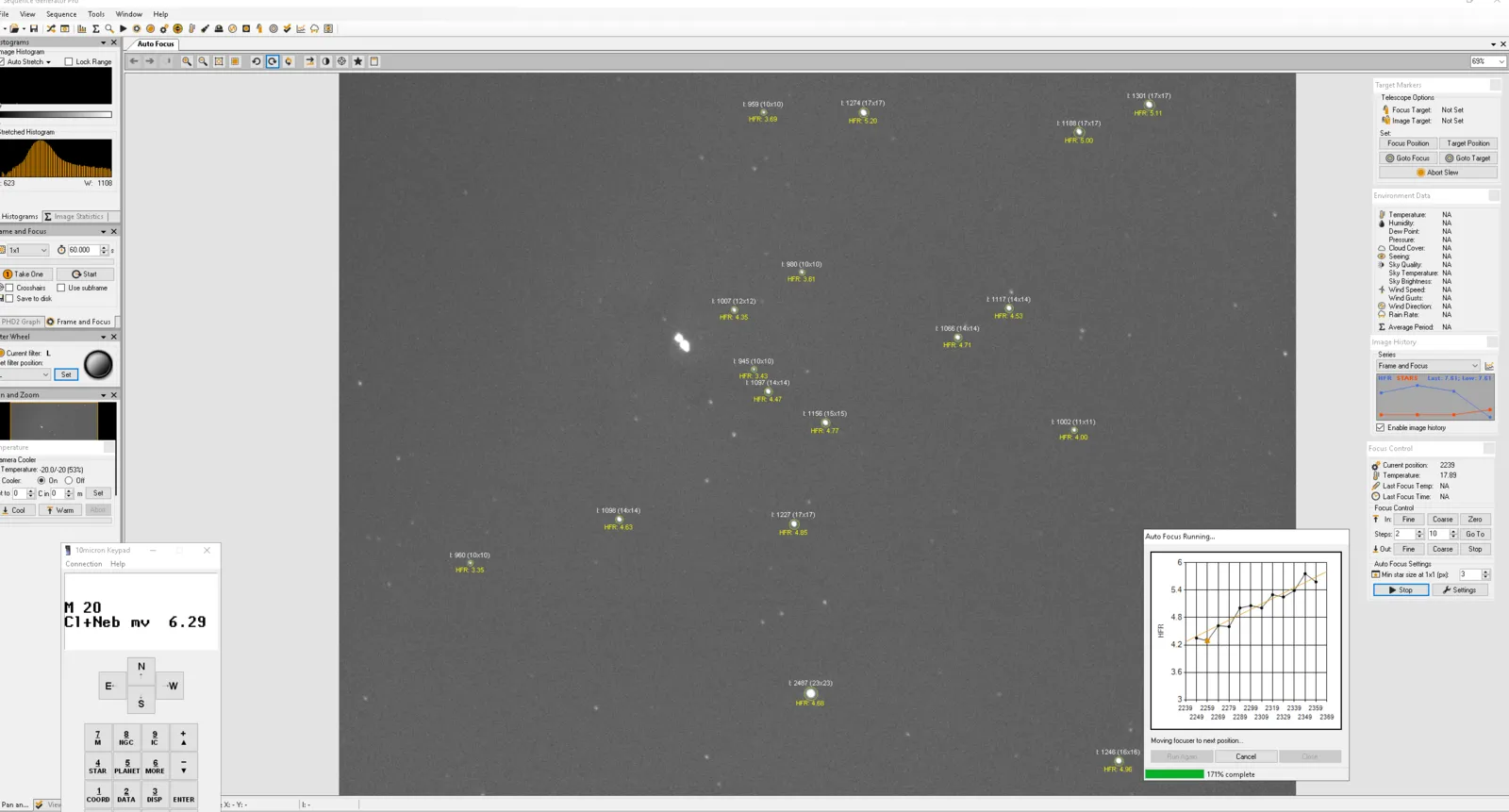Check the Lock Range checkbox
Image resolution: width=1509 pixels, height=812 pixels.
point(69,61)
